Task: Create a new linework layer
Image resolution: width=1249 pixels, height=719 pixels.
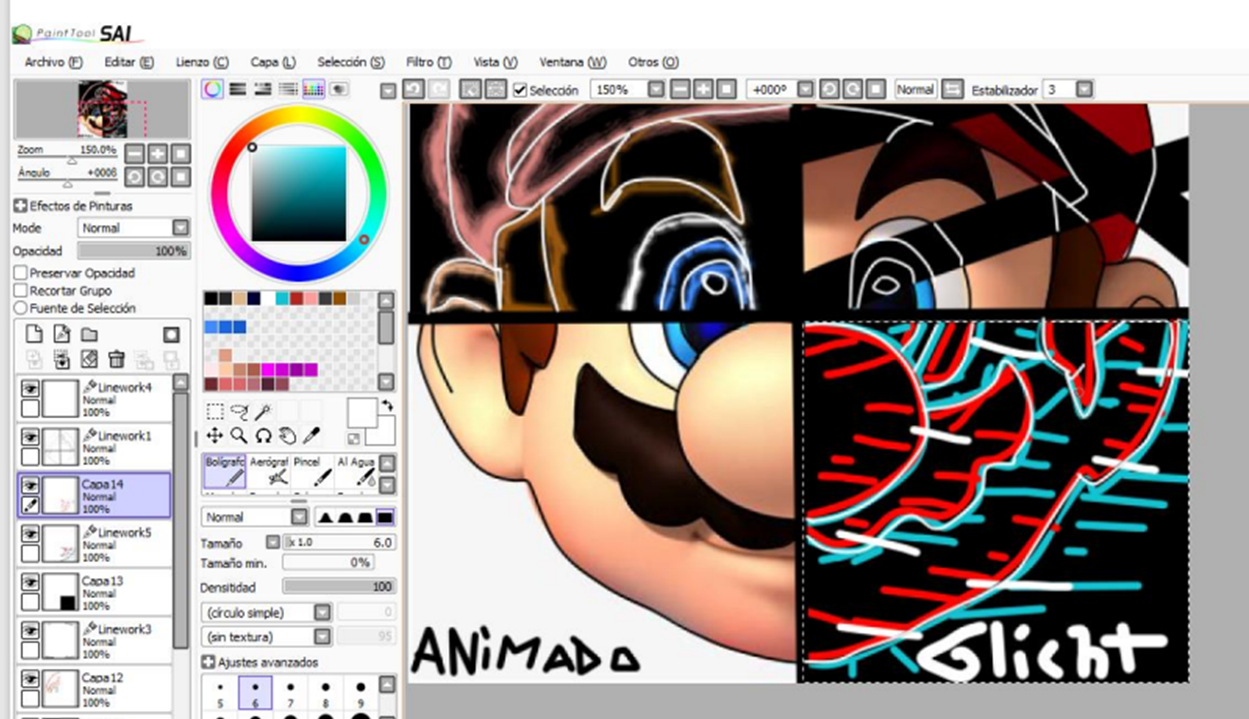Action: coord(62,334)
